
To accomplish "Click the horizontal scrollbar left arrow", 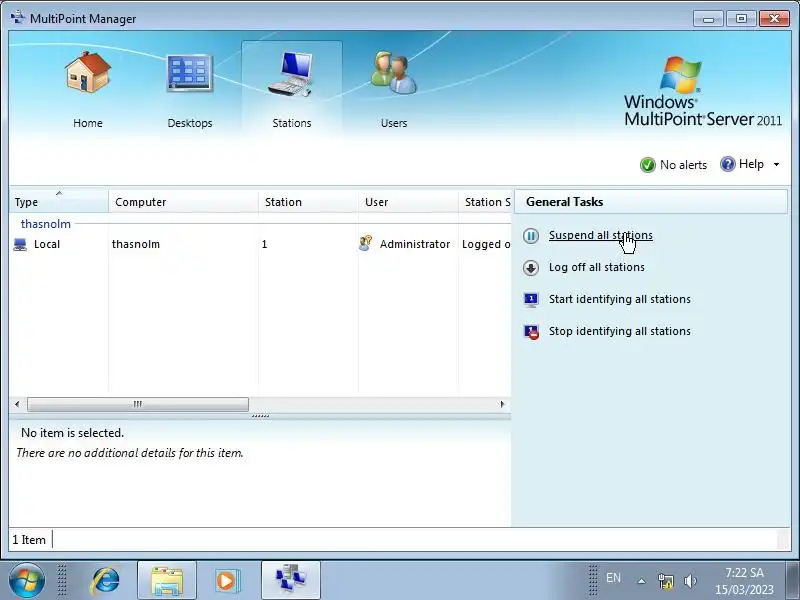I will click(x=17, y=404).
